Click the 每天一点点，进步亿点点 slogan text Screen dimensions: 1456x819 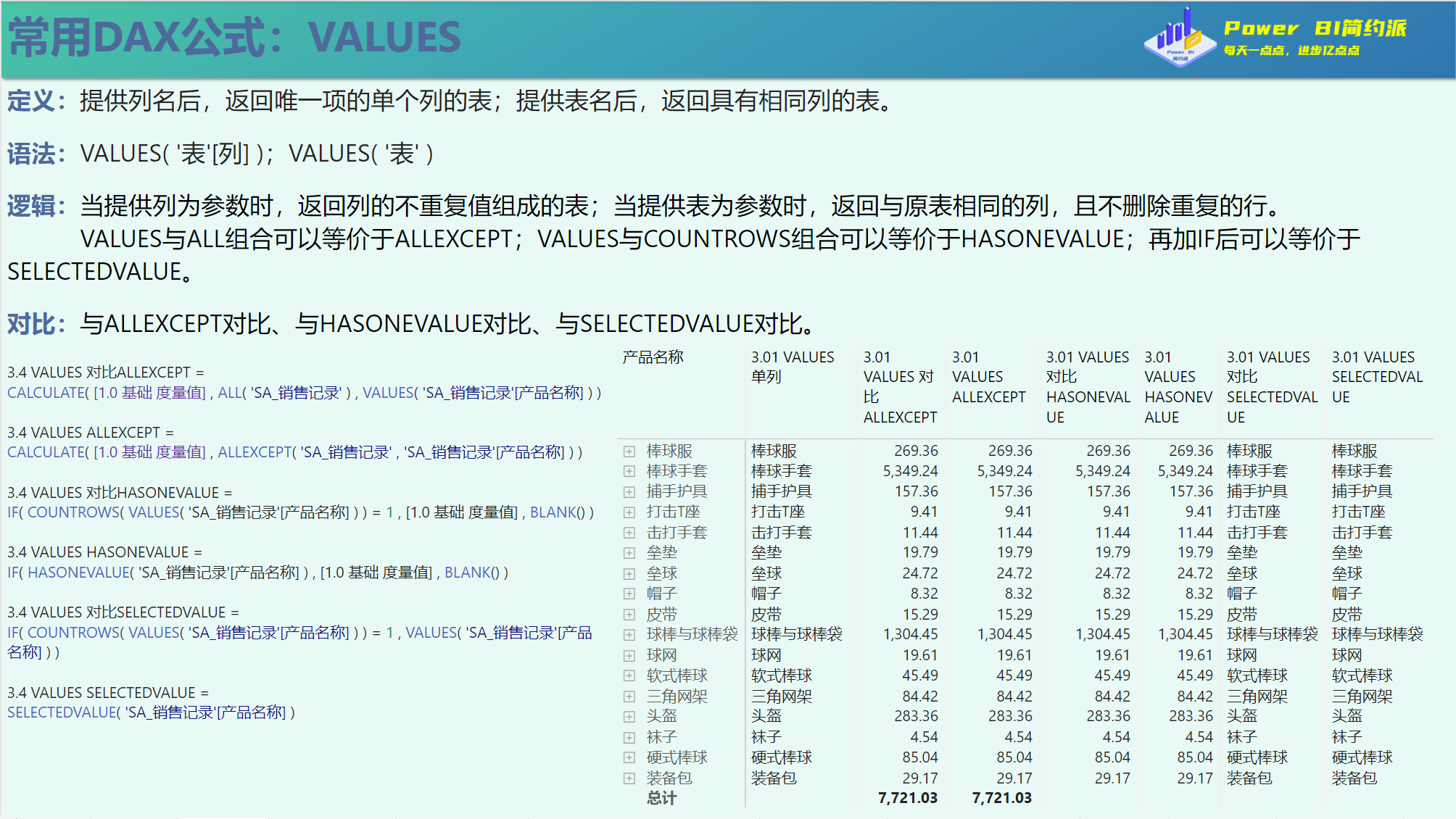[1291, 51]
